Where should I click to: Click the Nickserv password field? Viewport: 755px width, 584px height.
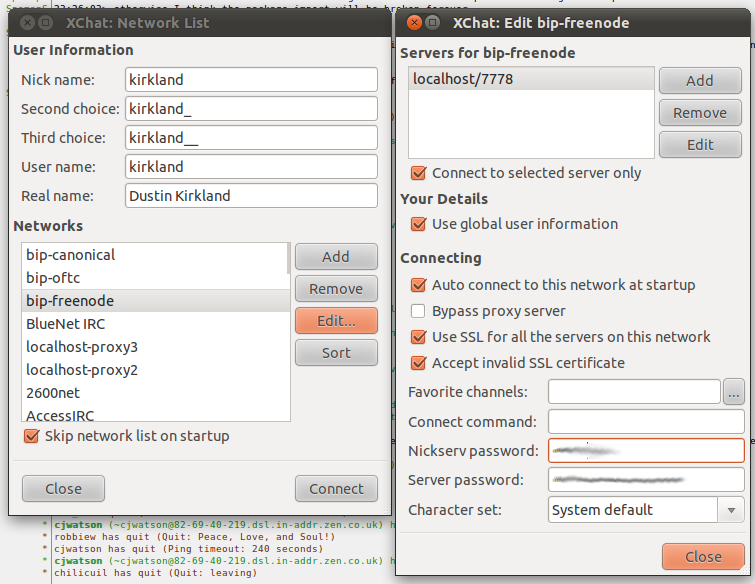pos(646,451)
